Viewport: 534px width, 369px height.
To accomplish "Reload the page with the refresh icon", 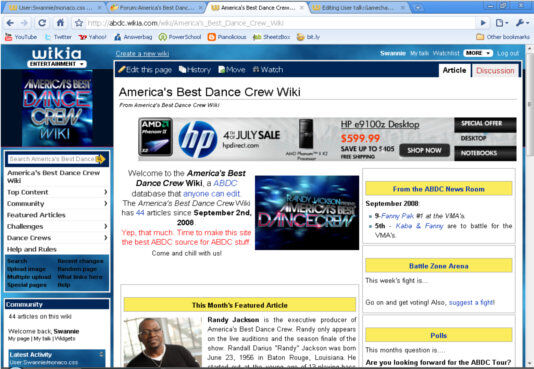I will 42,23.
